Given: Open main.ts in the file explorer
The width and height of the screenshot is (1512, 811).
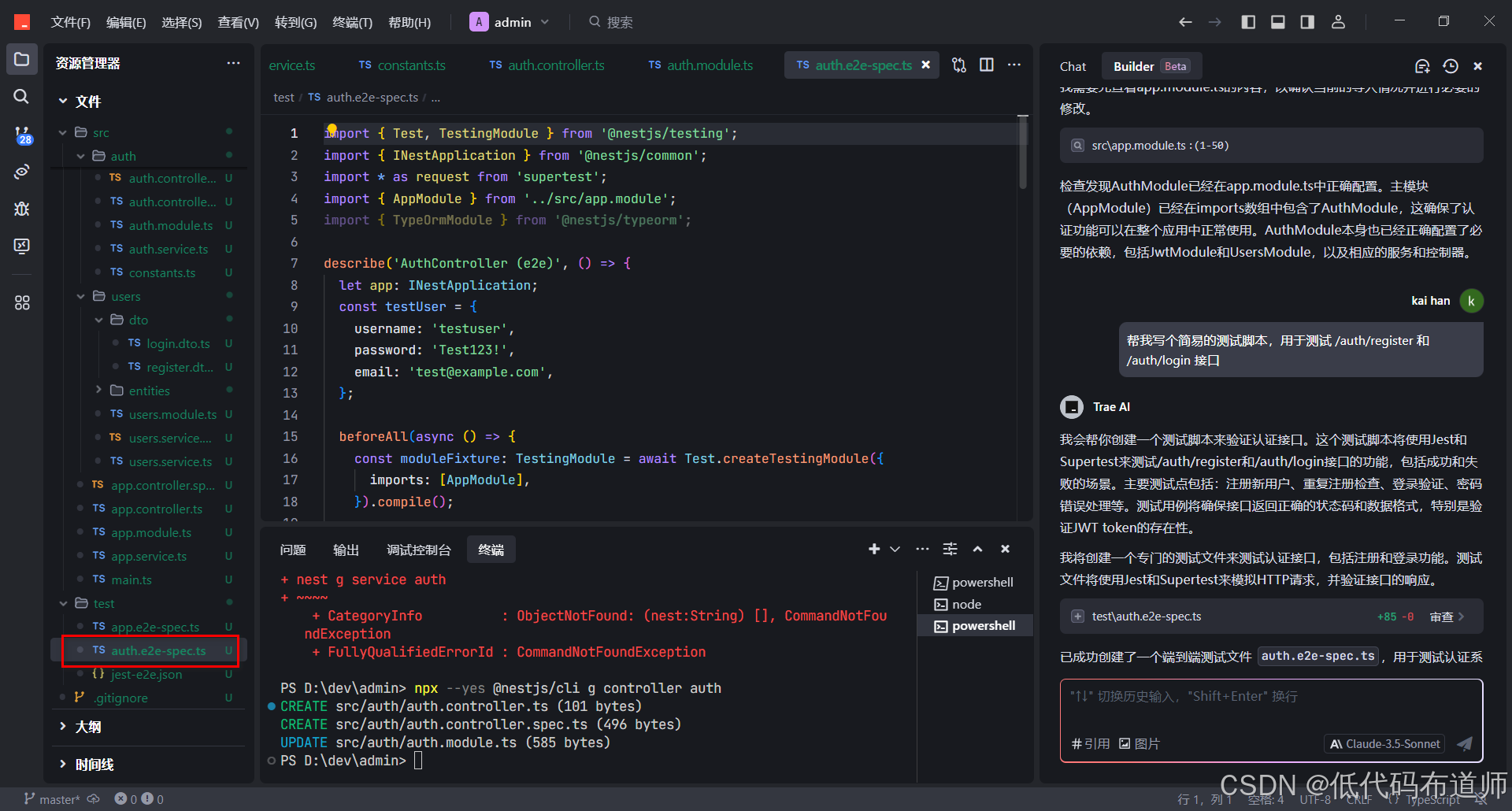Looking at the screenshot, I should pyautogui.click(x=131, y=580).
